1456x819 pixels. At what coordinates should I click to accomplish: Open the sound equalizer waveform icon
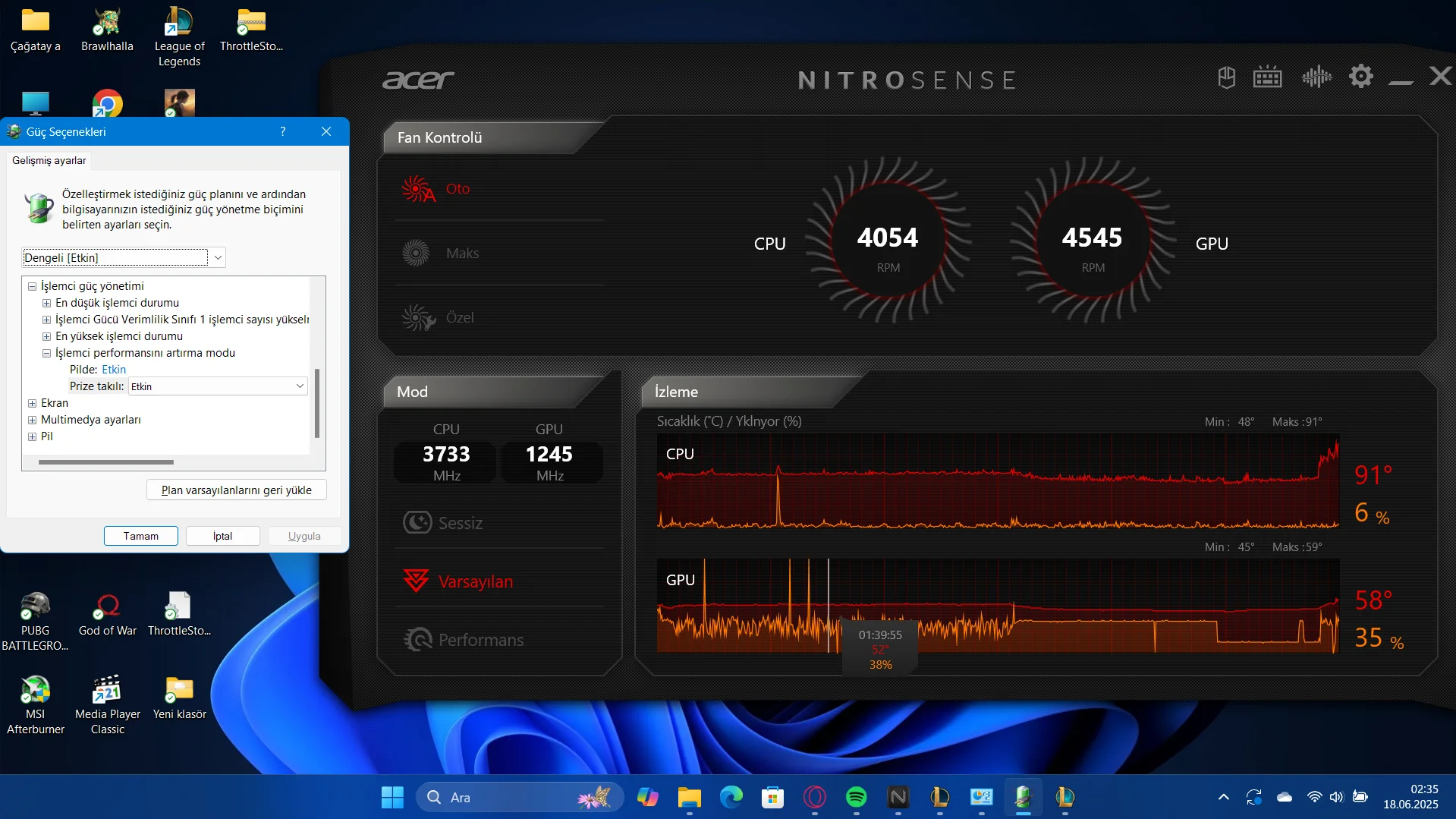click(1316, 77)
